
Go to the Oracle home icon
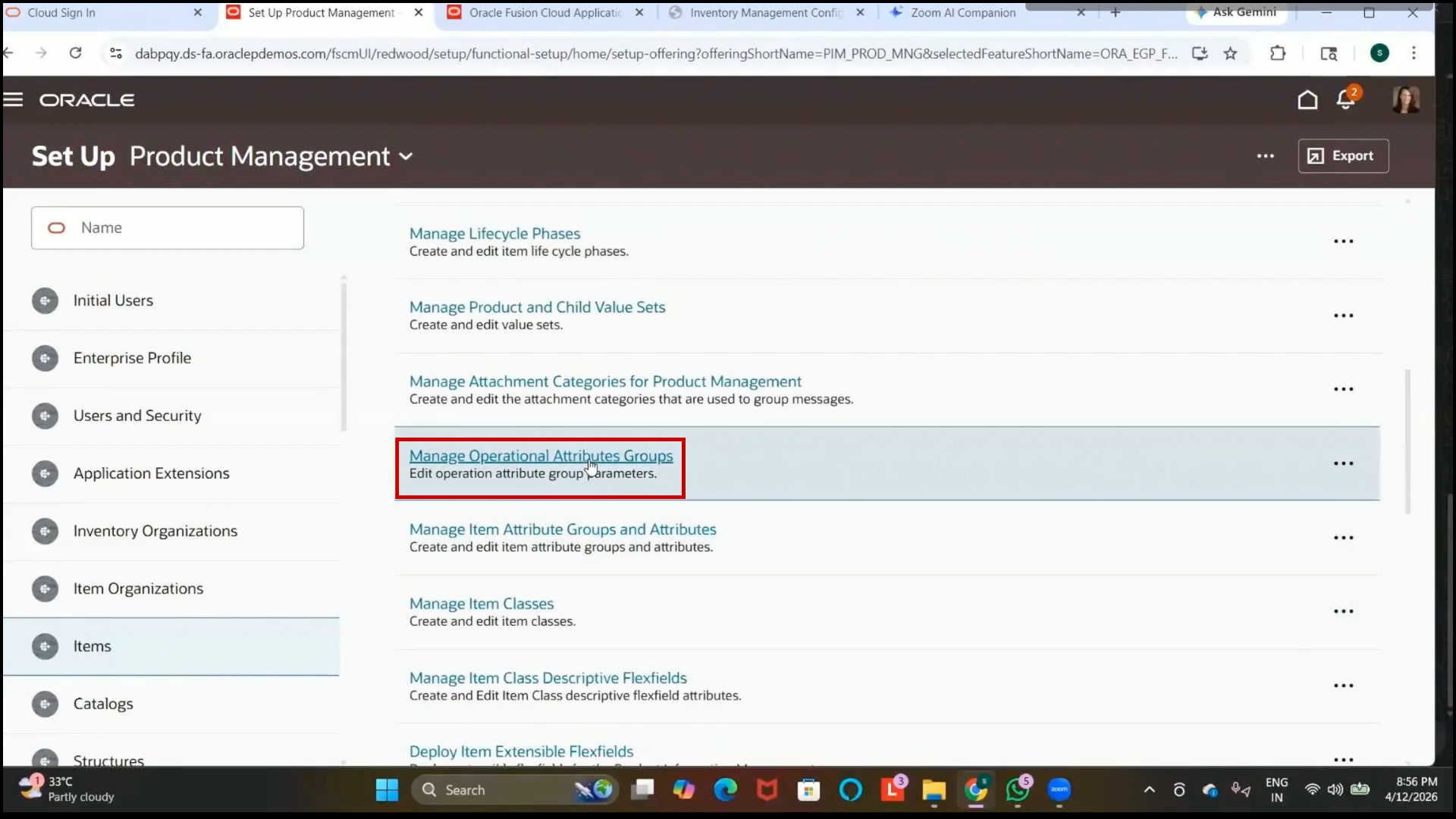(1307, 99)
